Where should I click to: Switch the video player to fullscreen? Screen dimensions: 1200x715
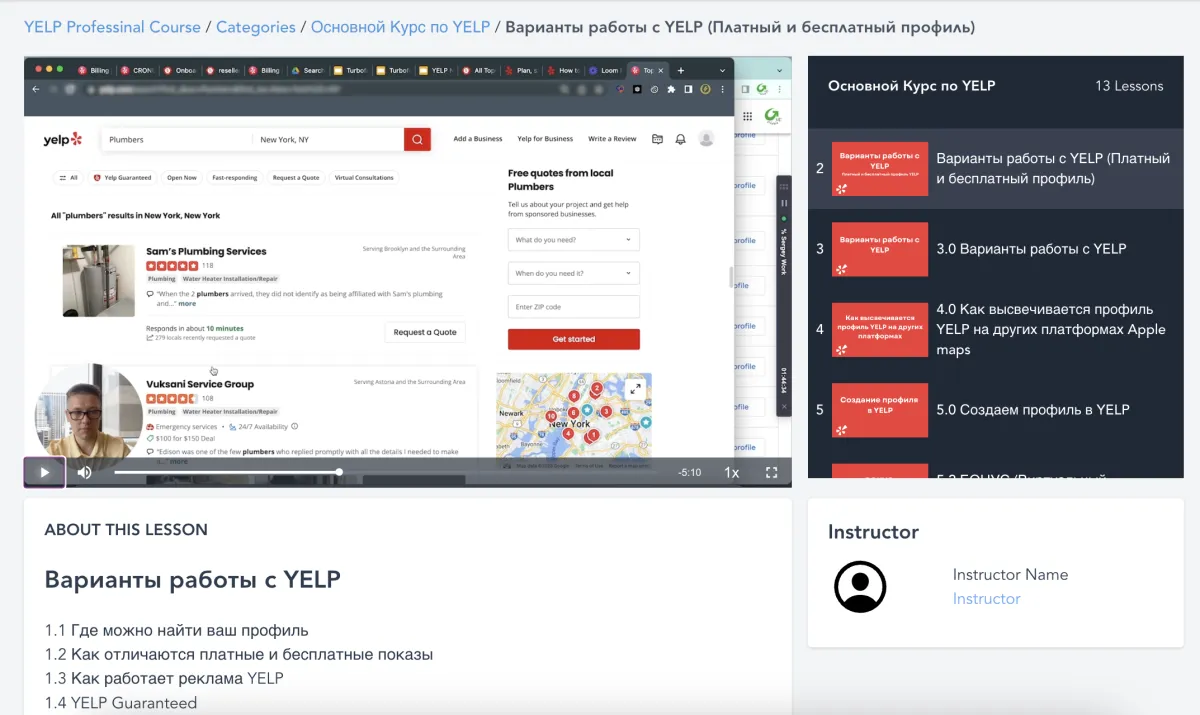point(772,473)
